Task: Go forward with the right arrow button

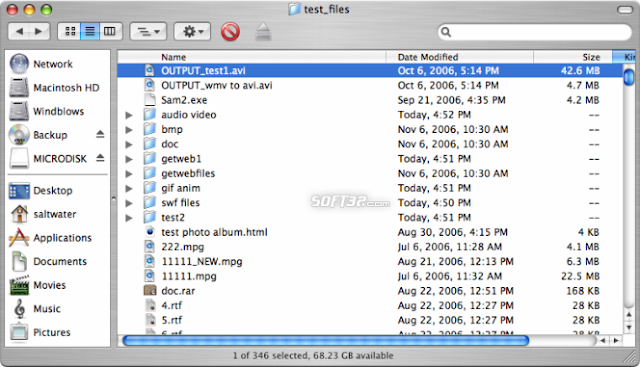Action: (x=39, y=31)
